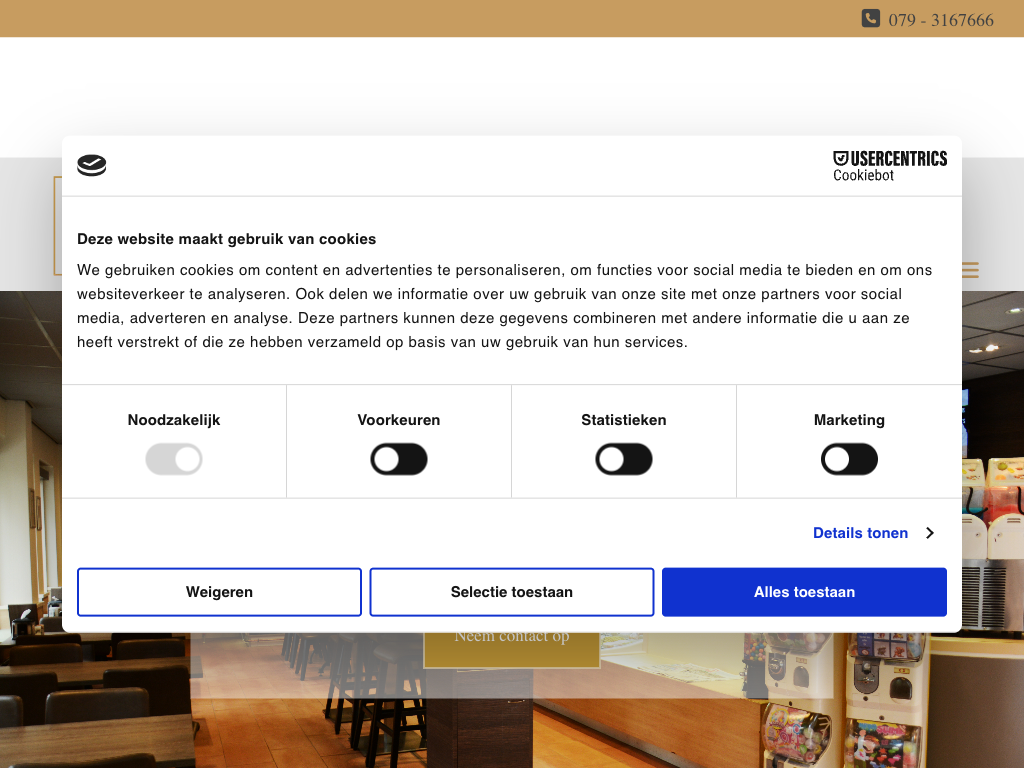Click the site logo behind the dialog
The image size is (1024, 768).
click(57, 225)
